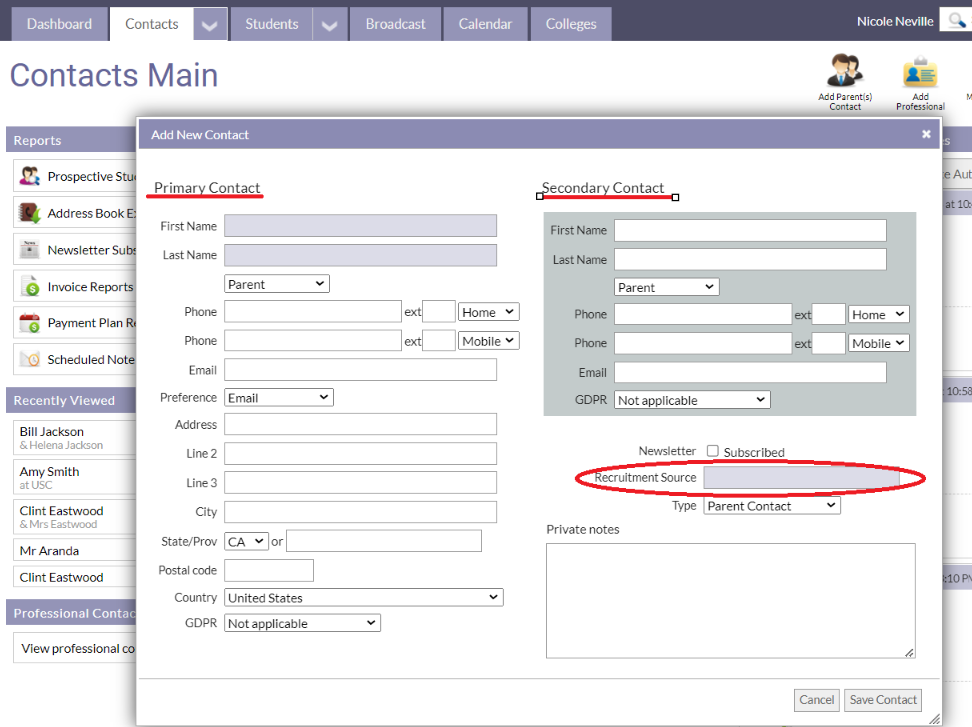This screenshot has height=727, width=972.
Task: Click the Secondary Contact Last Name field
Action: point(750,259)
